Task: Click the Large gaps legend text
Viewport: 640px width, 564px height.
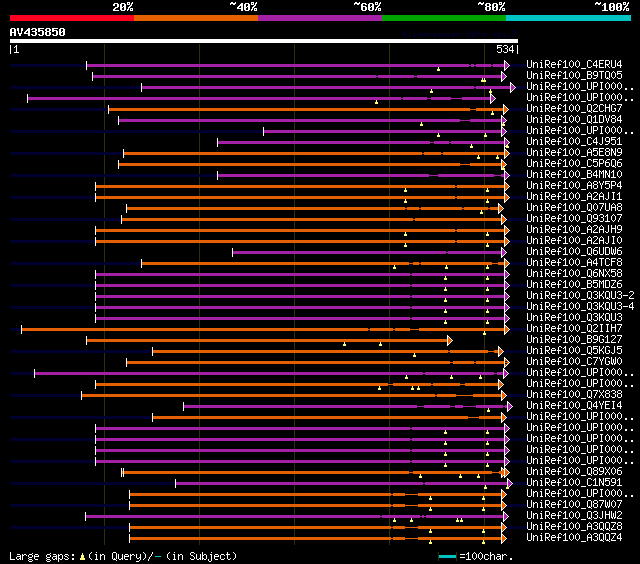Action: (x=123, y=556)
